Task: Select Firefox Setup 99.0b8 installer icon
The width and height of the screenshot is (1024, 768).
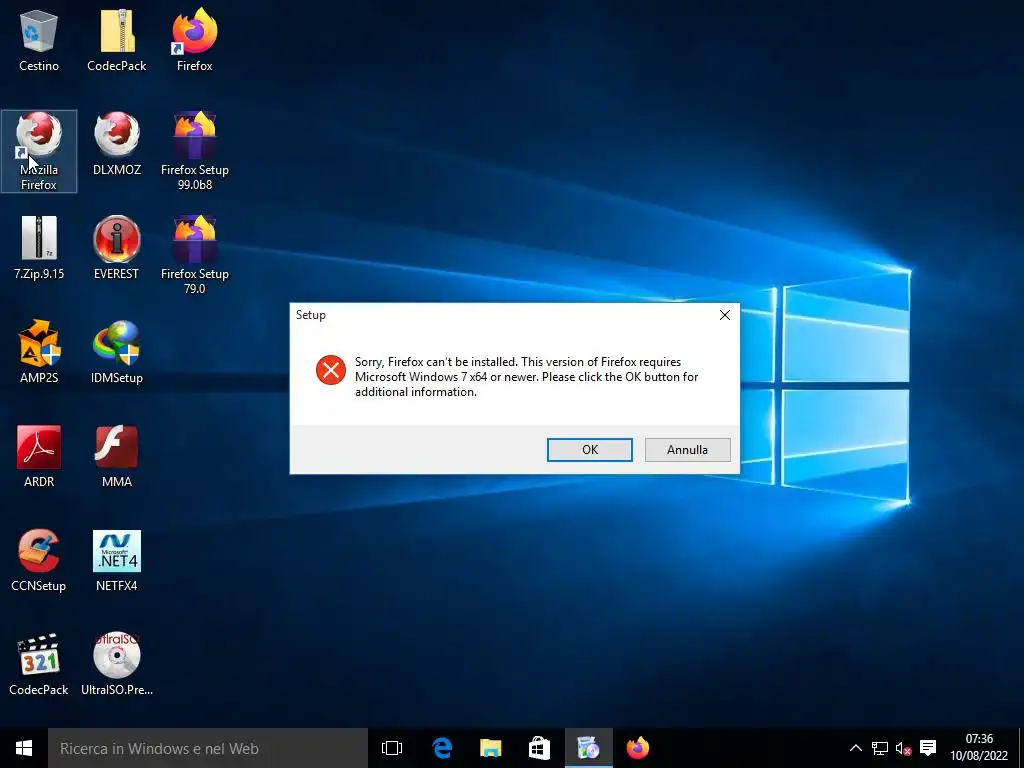Action: point(195,152)
